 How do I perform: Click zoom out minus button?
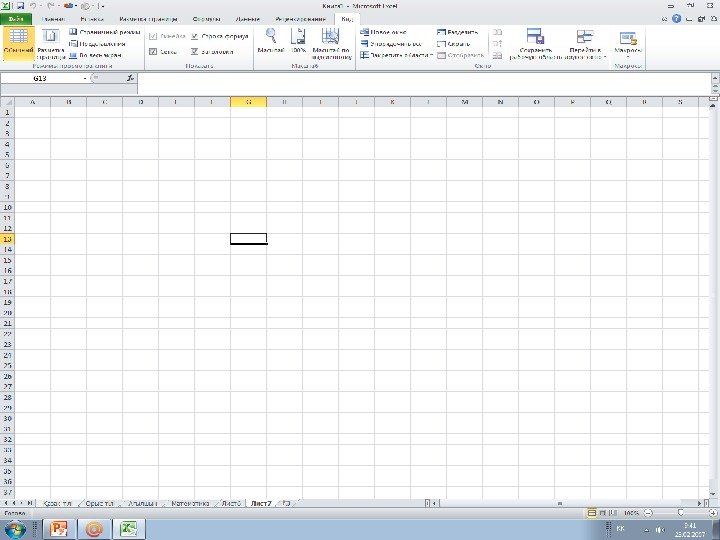tap(648, 513)
